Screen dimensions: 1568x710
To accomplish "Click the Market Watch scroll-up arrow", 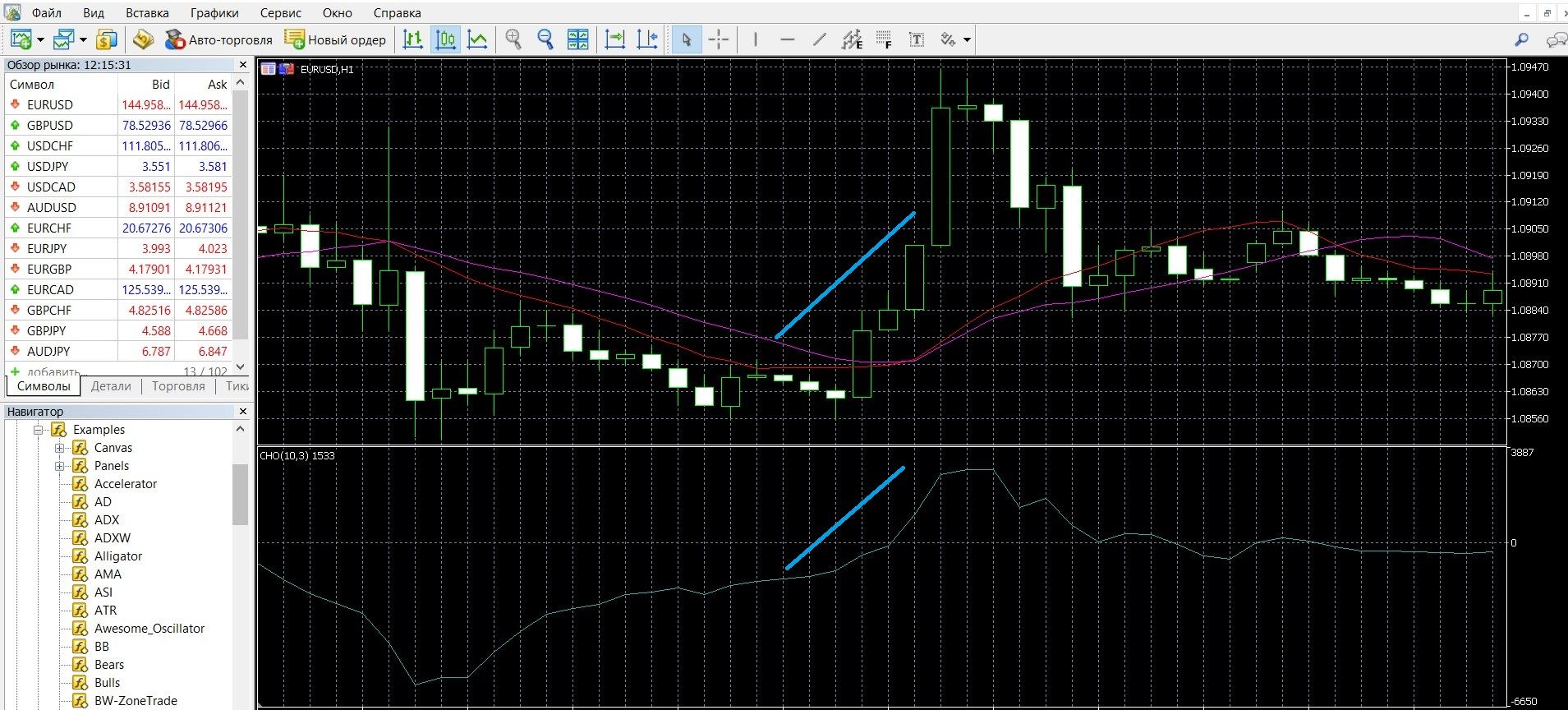I will (x=241, y=82).
